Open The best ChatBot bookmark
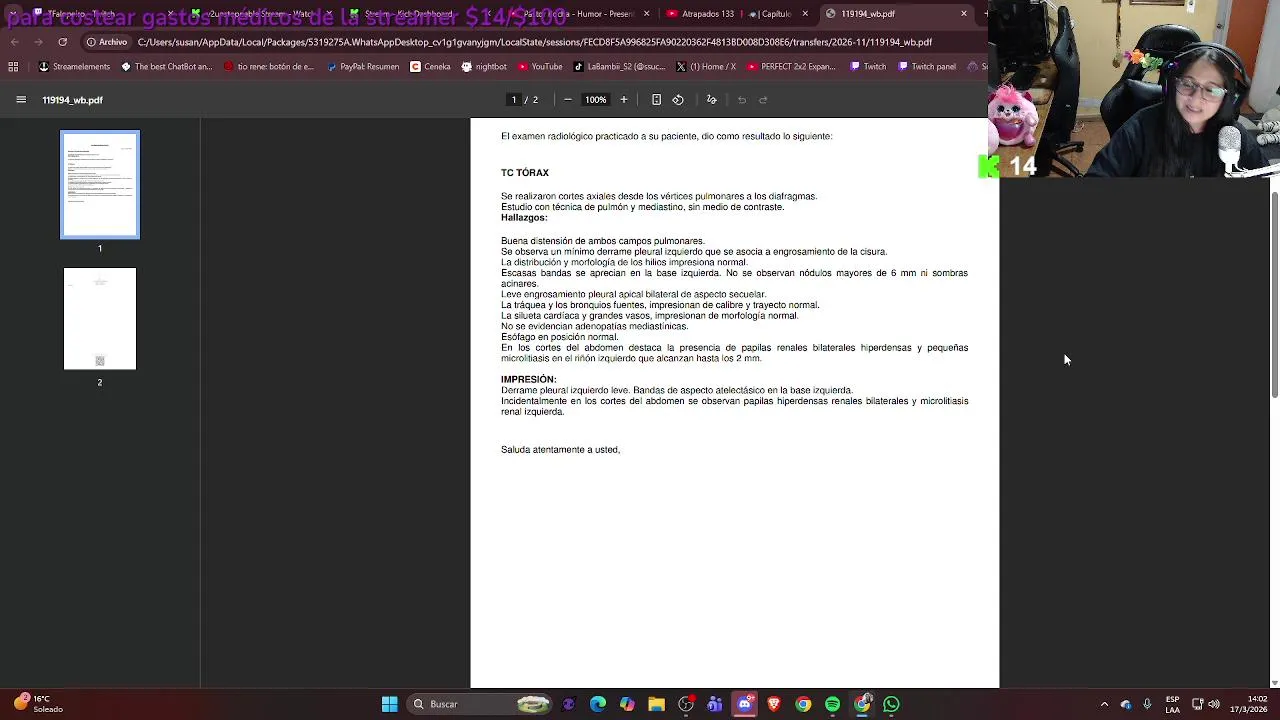Screen dimensions: 1280x720 pos(166,67)
